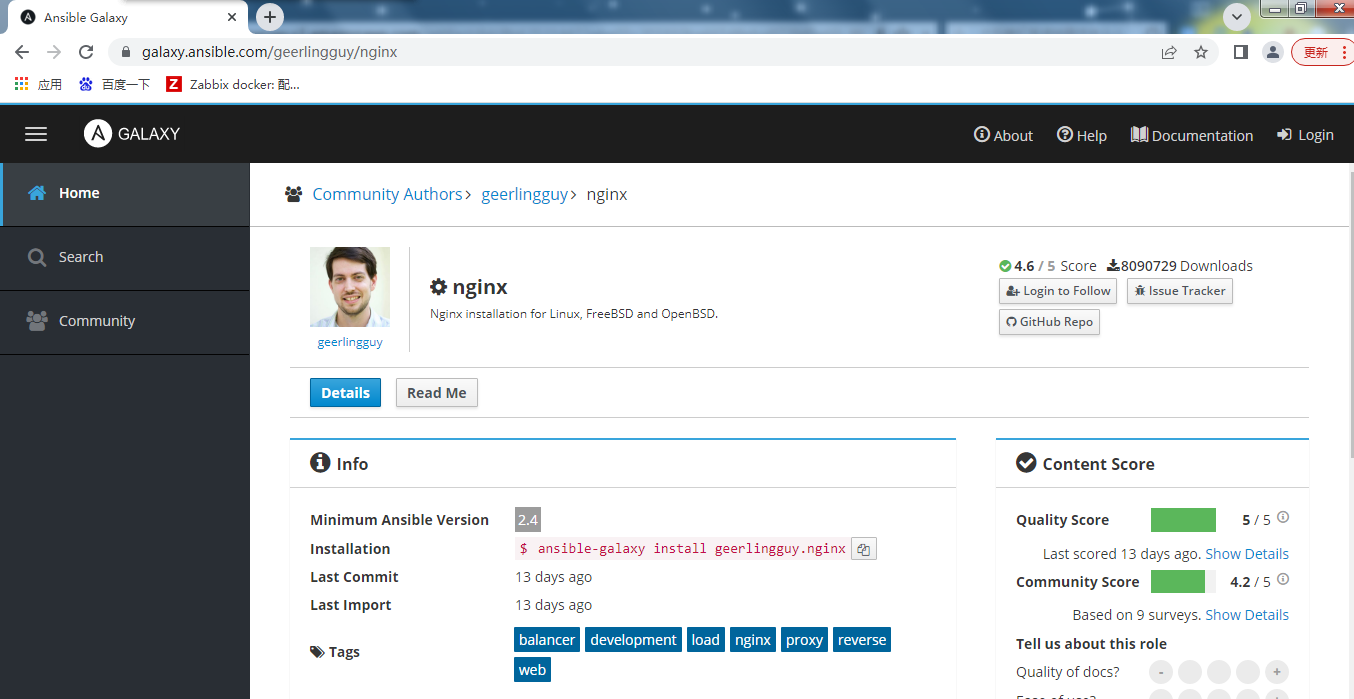Open the hamburger navigation menu
This screenshot has width=1354, height=699.
[x=36, y=134]
